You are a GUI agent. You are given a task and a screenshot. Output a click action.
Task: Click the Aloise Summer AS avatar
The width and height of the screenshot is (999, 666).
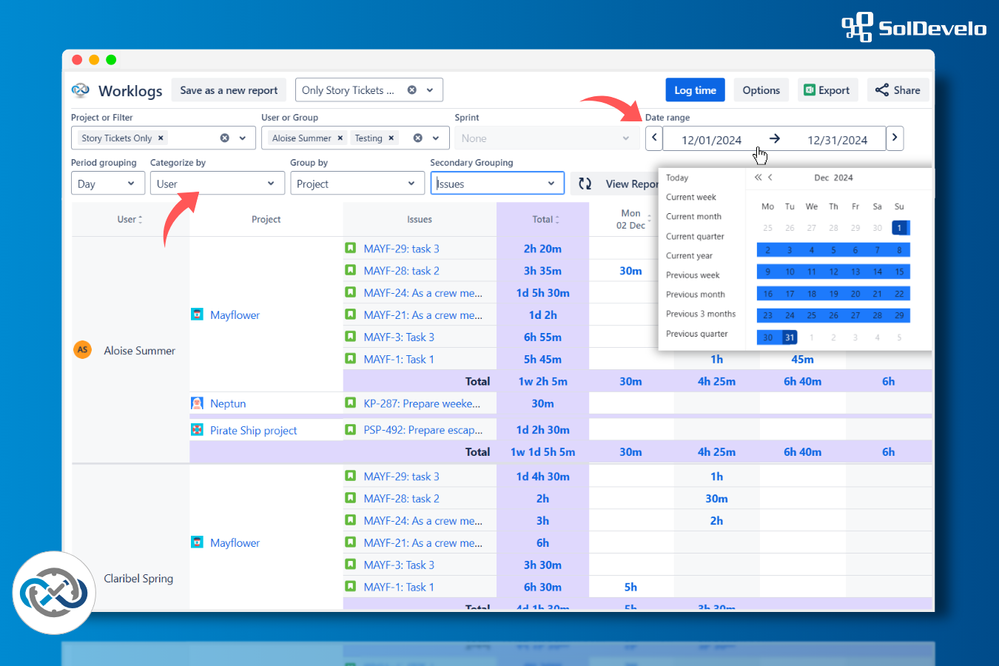click(82, 349)
